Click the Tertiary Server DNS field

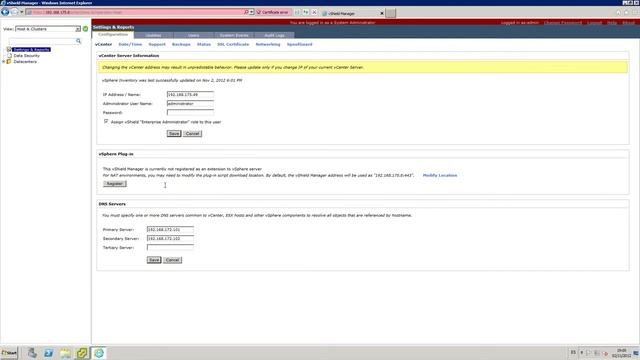point(170,247)
